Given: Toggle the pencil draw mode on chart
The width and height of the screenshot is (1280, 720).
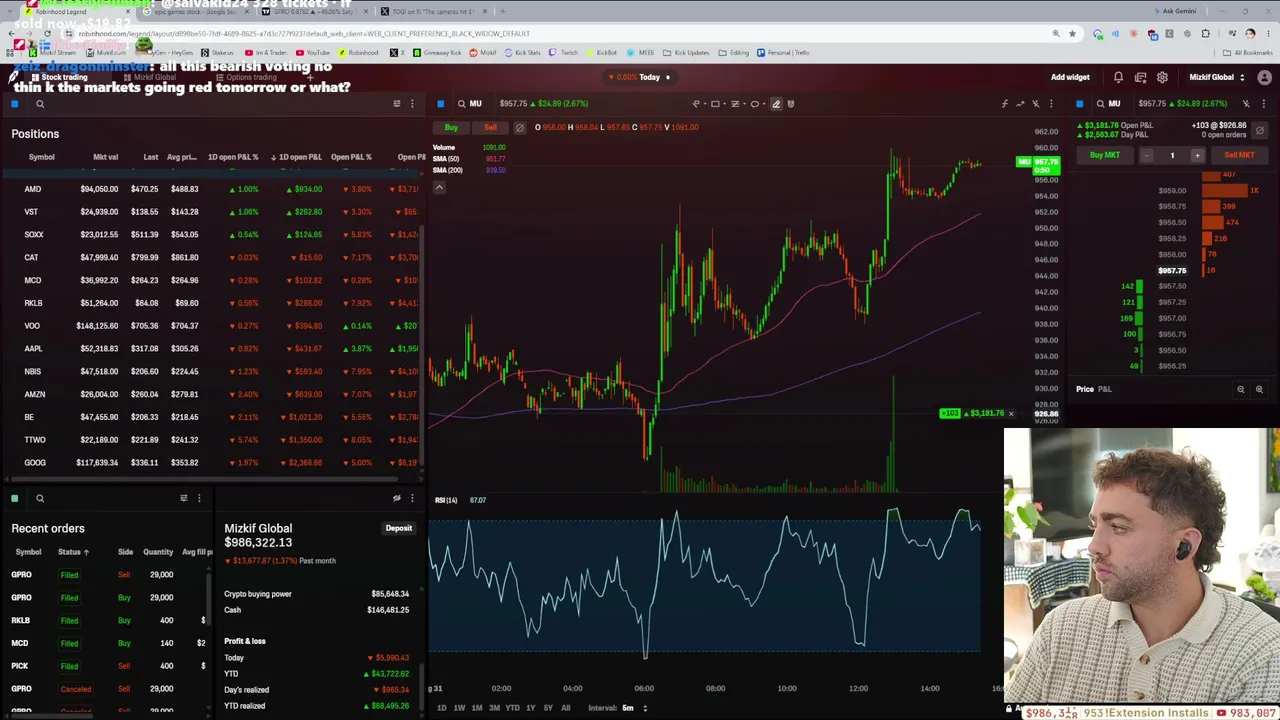Looking at the screenshot, I should (x=776, y=104).
